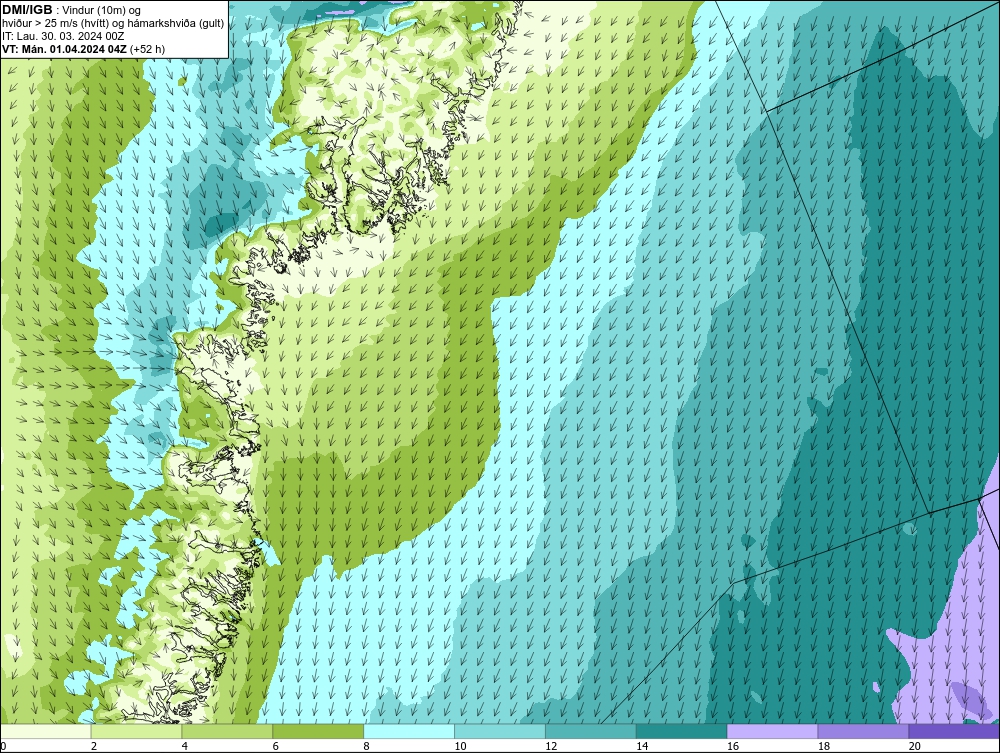Click the 18–20 m/s purple legend swatch
1000x753 pixels.
(863, 731)
